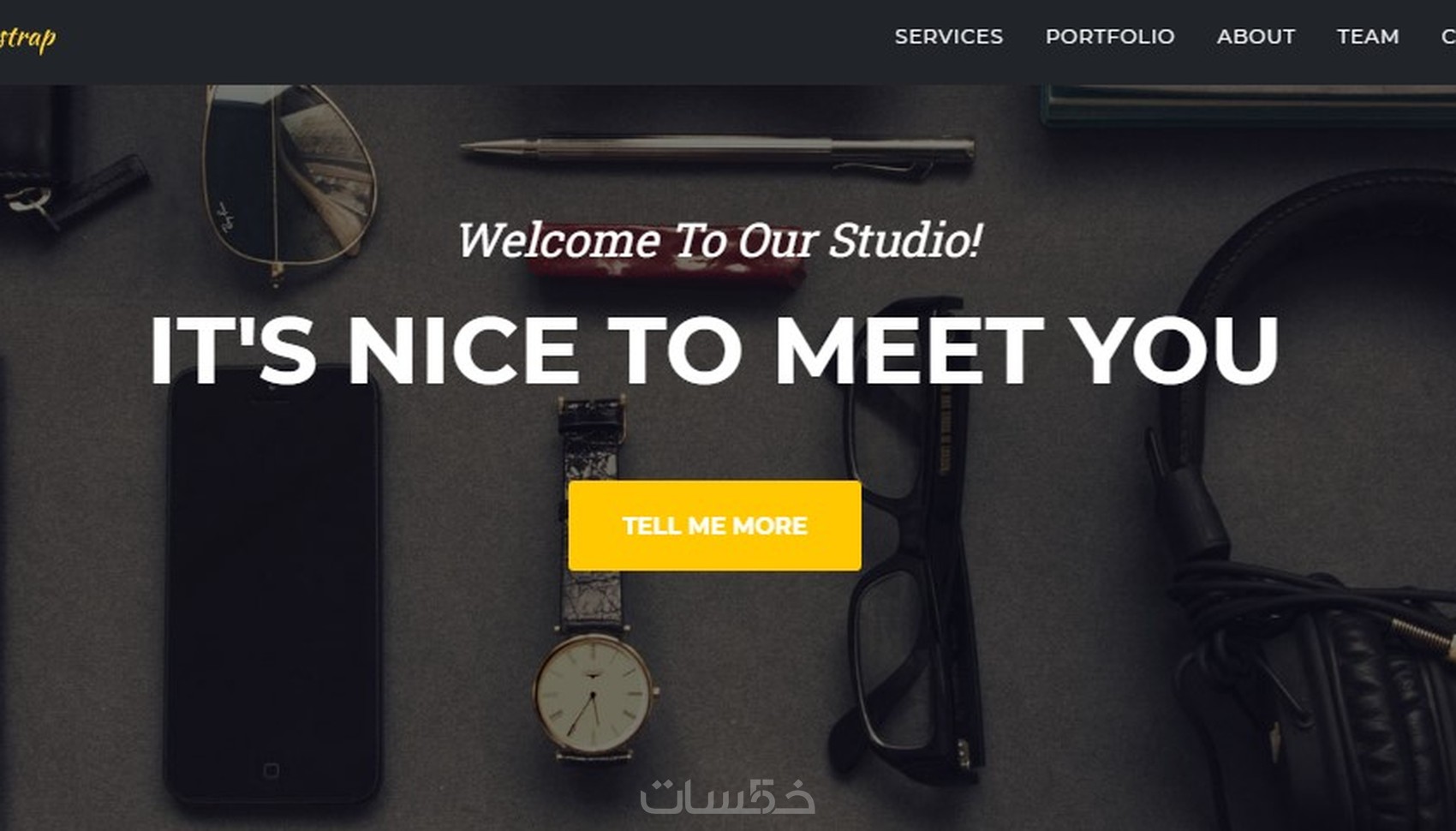Go to the PORTFOLIO section
The width and height of the screenshot is (1456, 831).
coord(1109,37)
